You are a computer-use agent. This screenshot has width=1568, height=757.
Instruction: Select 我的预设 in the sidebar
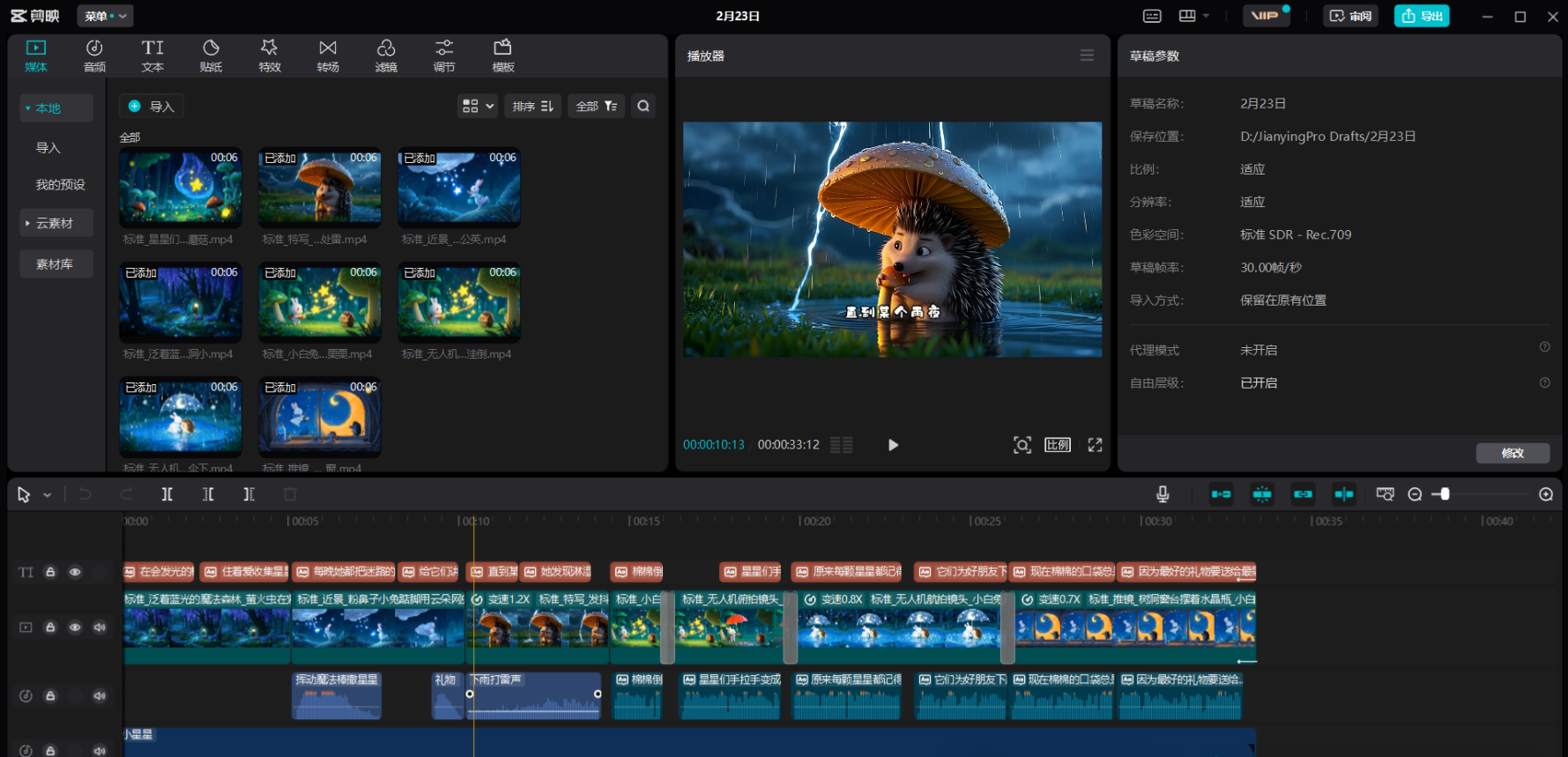(60, 184)
